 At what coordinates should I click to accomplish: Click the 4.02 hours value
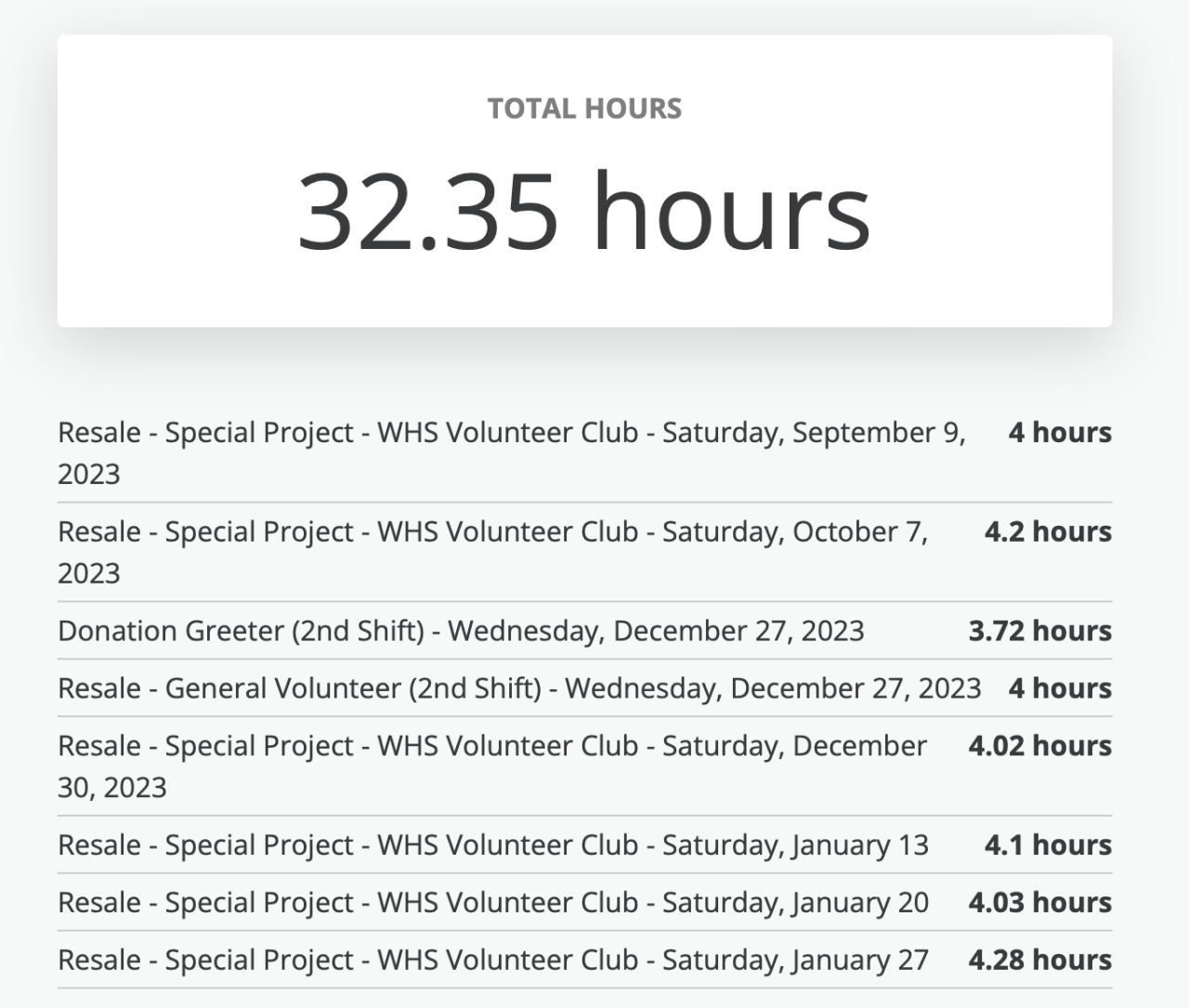click(1039, 746)
